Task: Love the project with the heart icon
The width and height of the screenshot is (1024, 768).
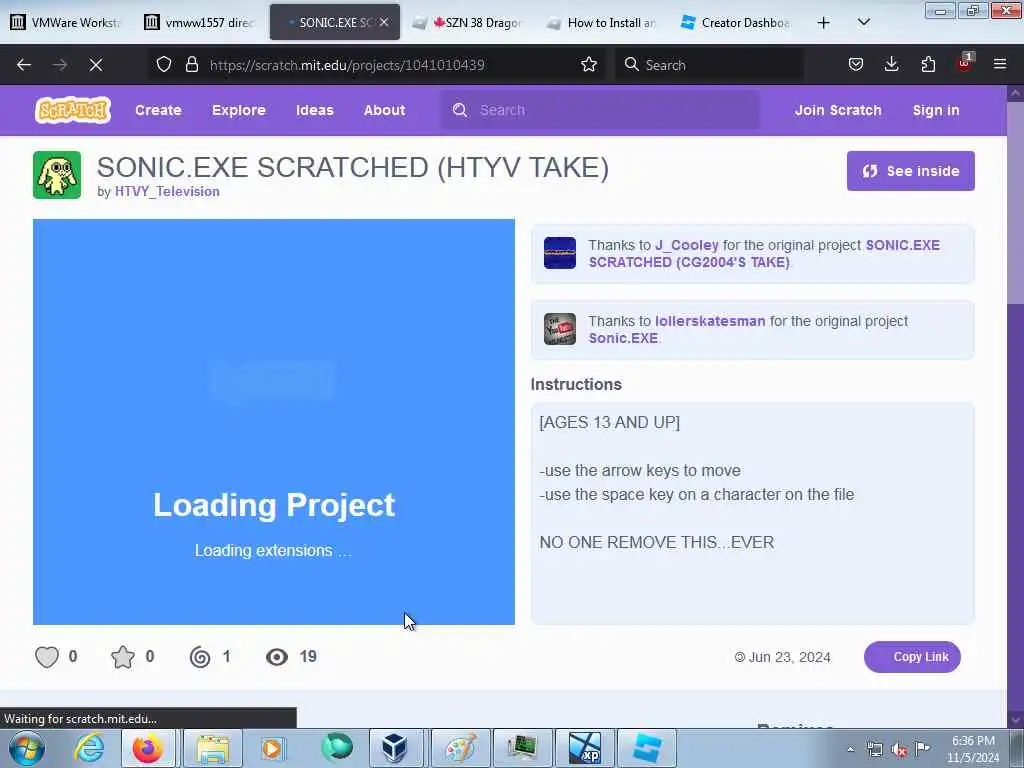Action: pyautogui.click(x=47, y=657)
